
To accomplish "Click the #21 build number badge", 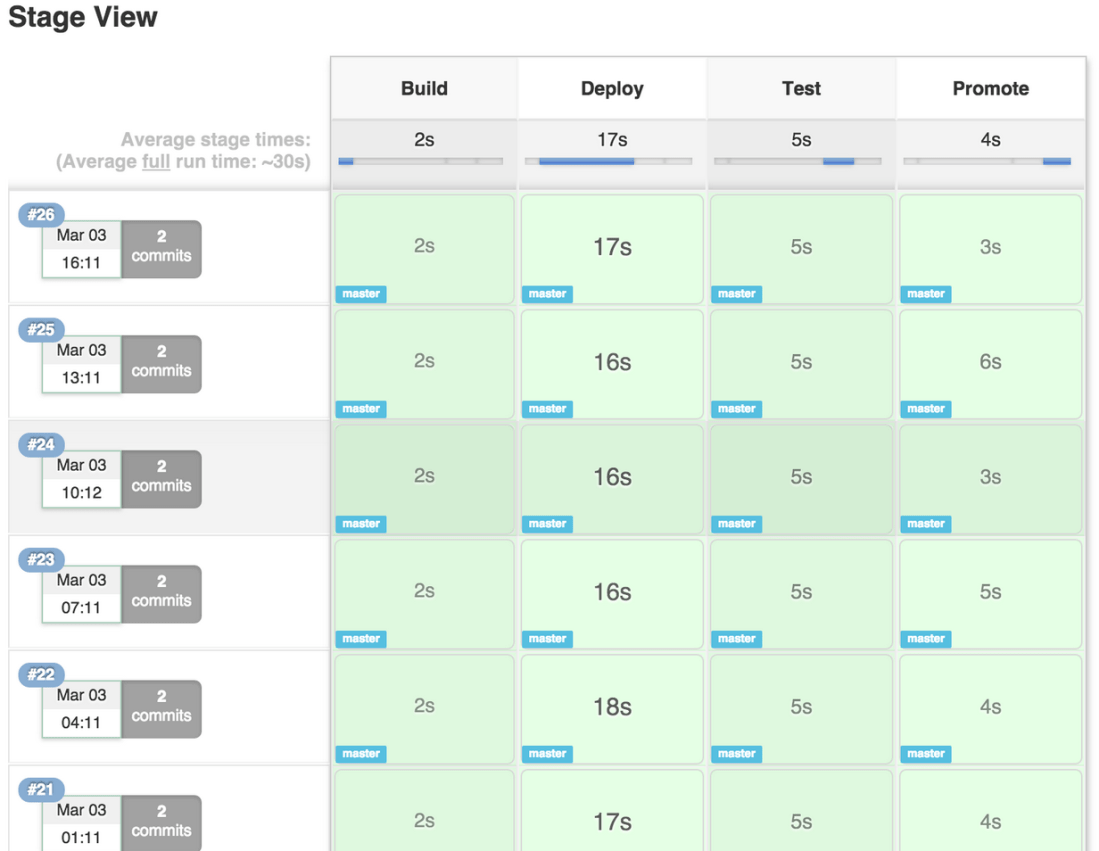I will [41, 790].
